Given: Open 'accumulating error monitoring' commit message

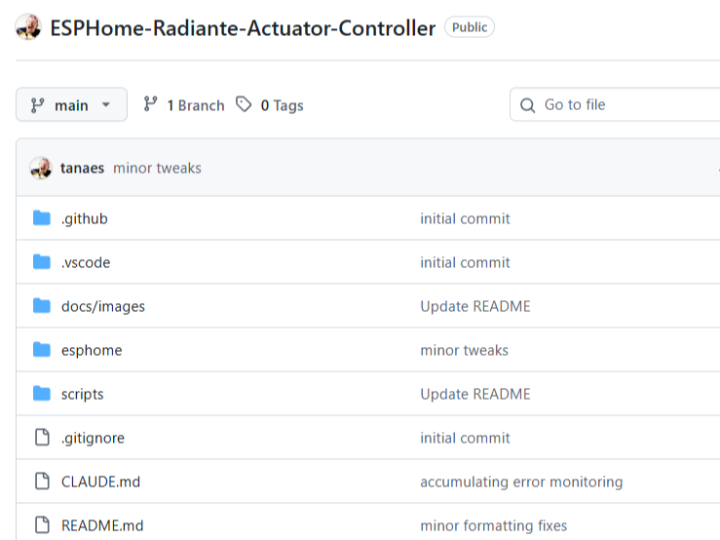Looking at the screenshot, I should click(521, 482).
